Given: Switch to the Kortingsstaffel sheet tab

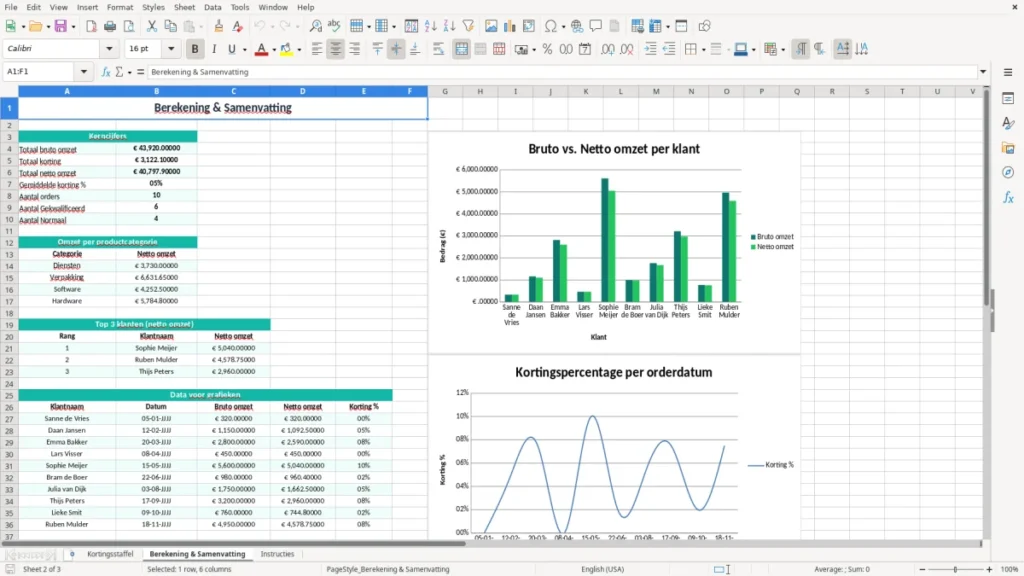Looking at the screenshot, I should (110, 554).
